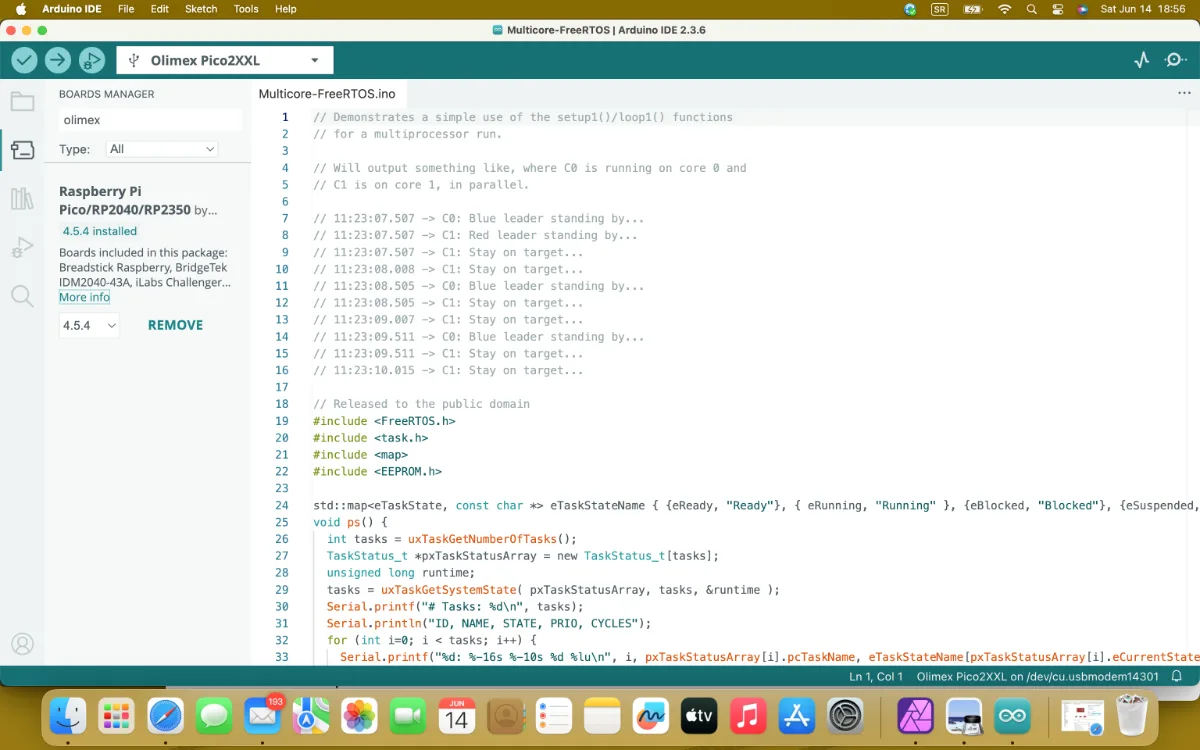Click the Arduino IDE icon in the Dock
This screenshot has height=750, width=1200.
[1013, 716]
